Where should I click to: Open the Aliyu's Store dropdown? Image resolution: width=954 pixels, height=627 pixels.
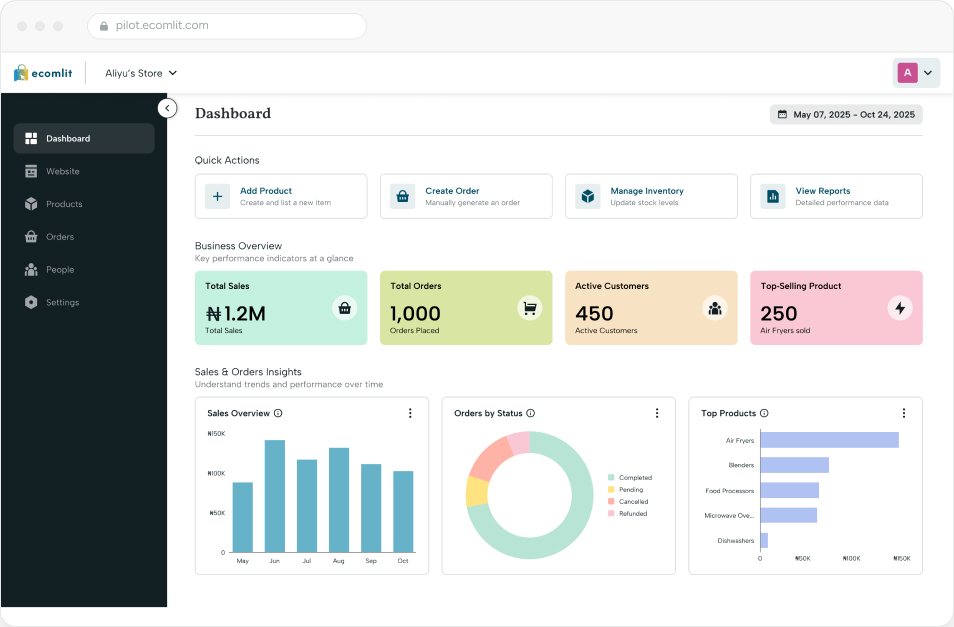click(141, 73)
